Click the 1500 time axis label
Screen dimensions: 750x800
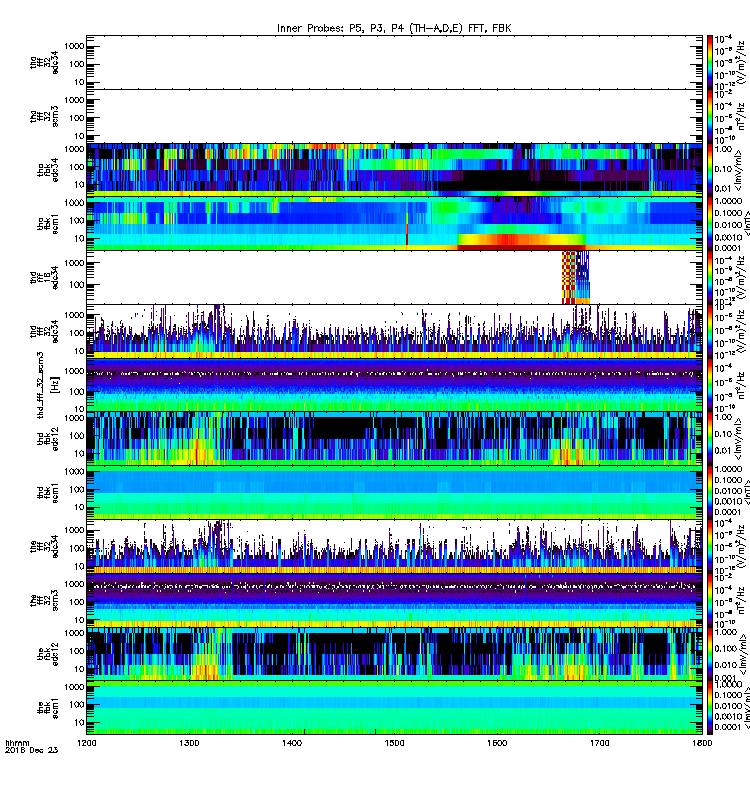[x=394, y=743]
